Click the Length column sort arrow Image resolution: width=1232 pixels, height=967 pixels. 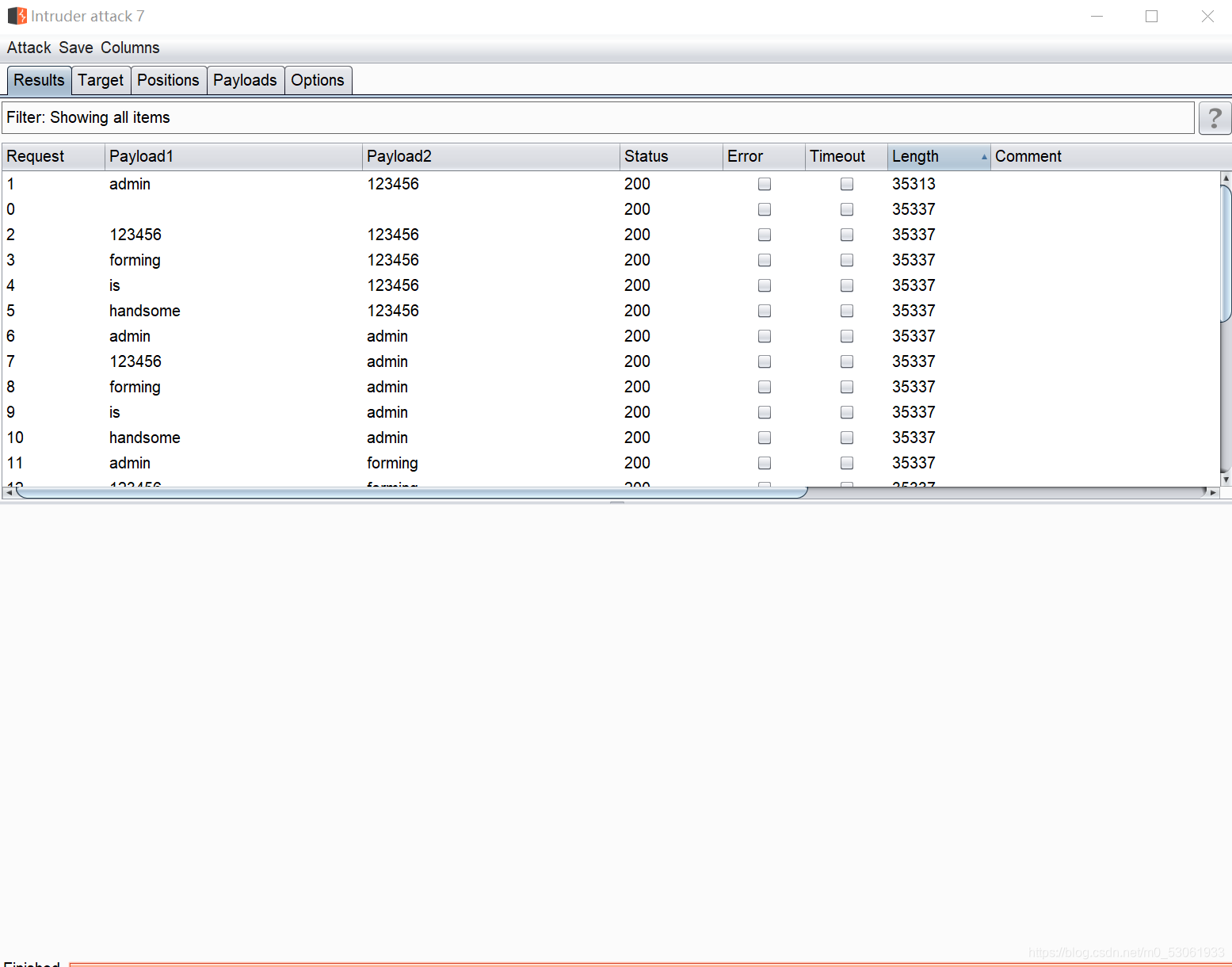pos(984,157)
